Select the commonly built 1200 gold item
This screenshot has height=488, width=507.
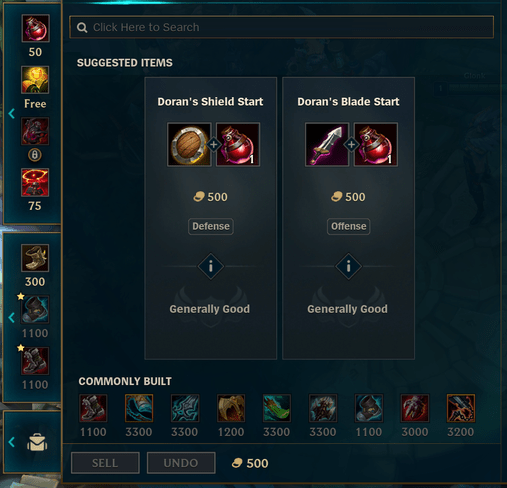click(x=231, y=408)
